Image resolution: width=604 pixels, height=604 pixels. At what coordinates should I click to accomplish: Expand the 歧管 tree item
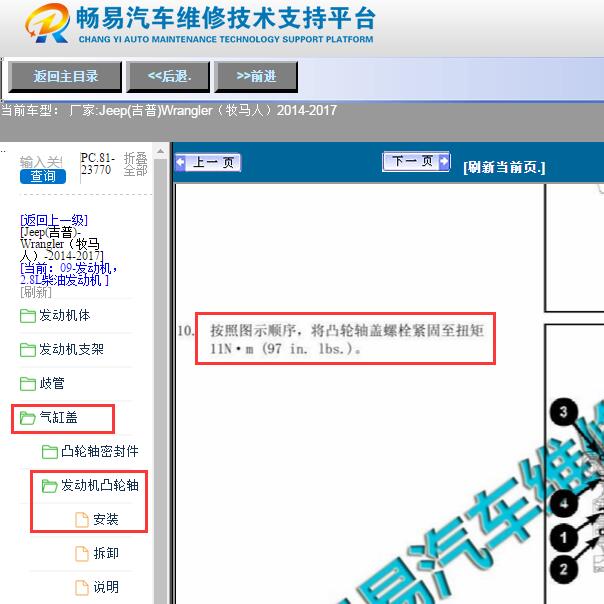[x=52, y=384]
